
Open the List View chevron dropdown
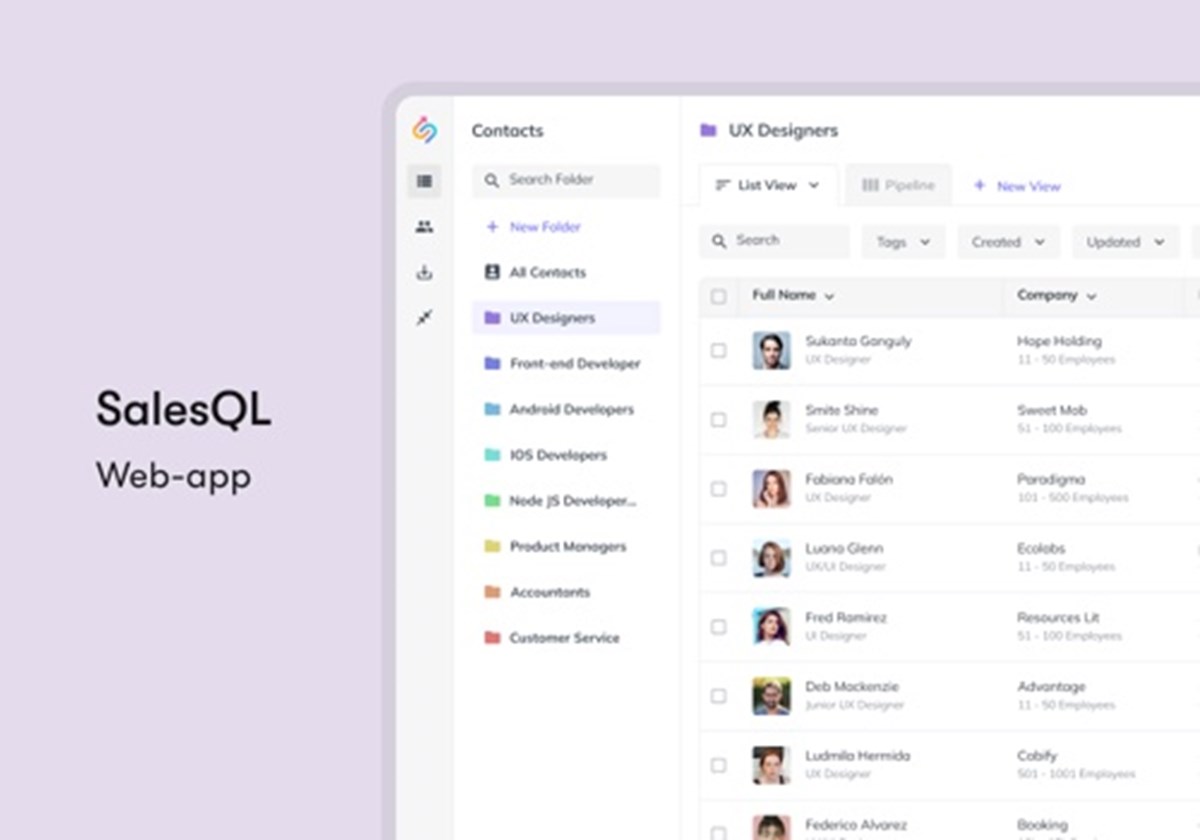(x=813, y=185)
